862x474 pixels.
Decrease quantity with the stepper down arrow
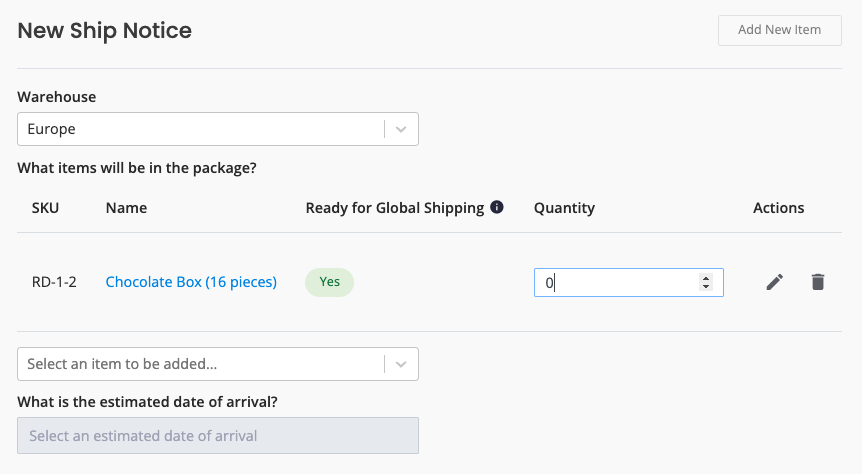pos(706,286)
